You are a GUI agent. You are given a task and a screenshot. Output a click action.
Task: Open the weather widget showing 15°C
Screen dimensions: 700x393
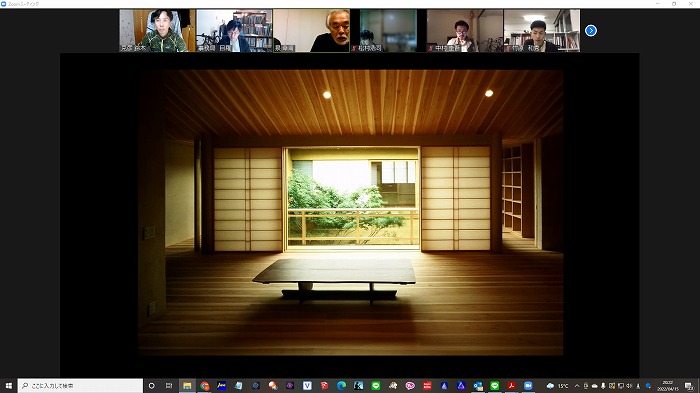[x=558, y=386]
